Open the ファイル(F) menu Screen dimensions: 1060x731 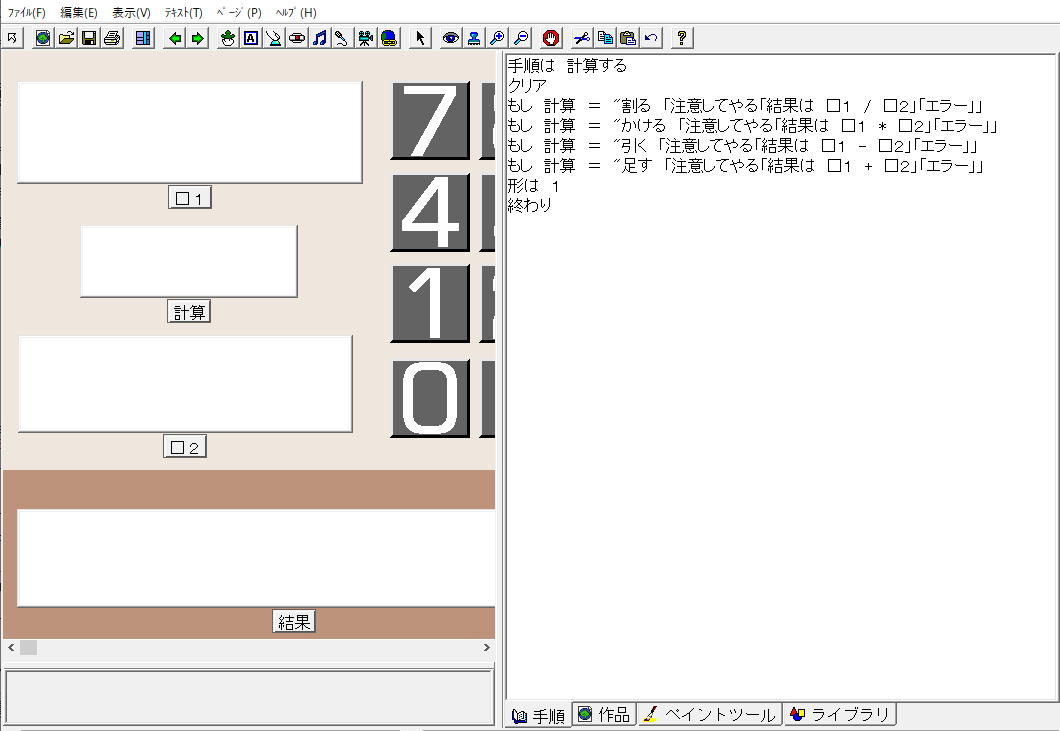27,13
